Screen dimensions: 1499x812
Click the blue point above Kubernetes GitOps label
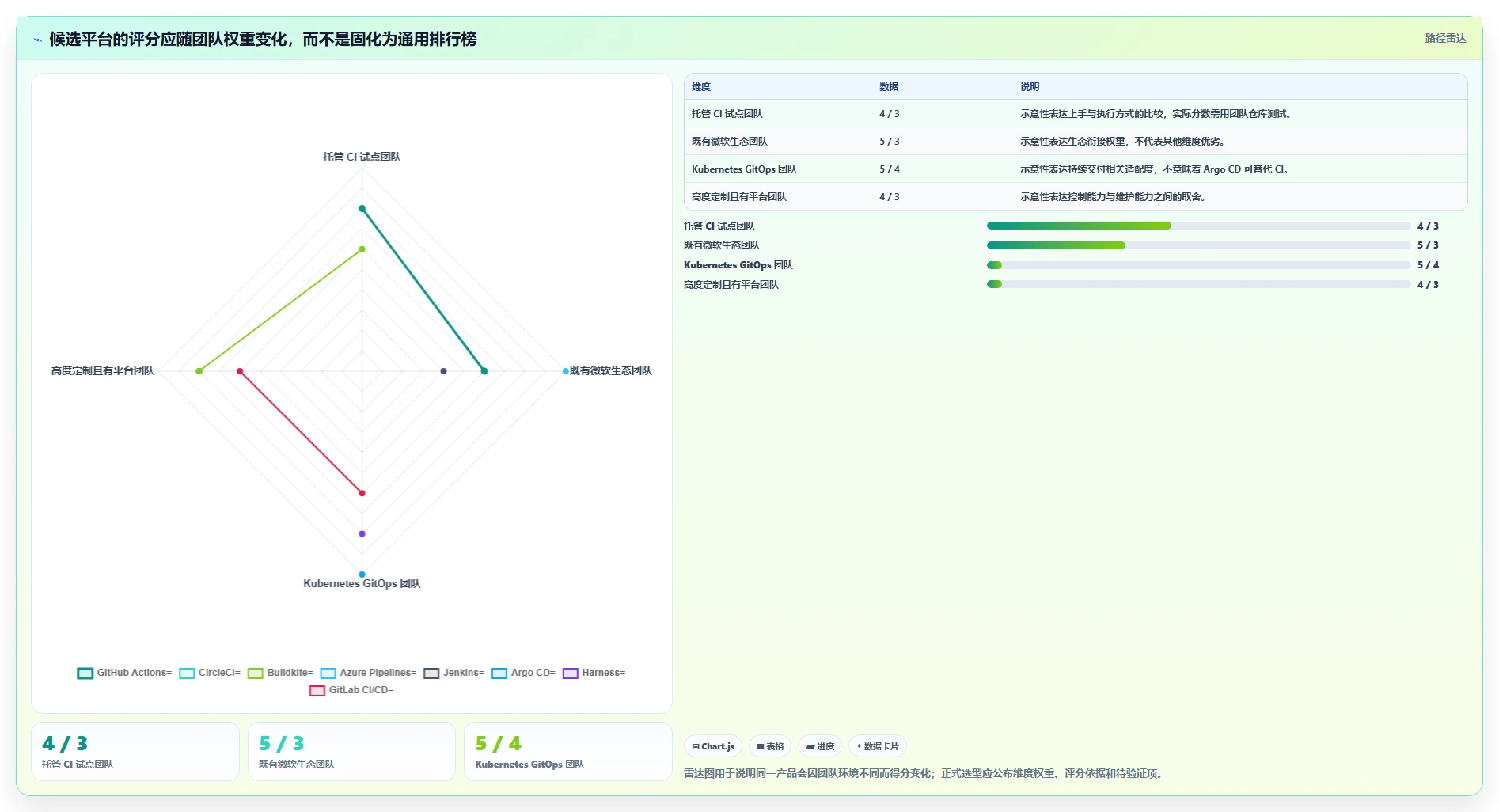point(362,575)
